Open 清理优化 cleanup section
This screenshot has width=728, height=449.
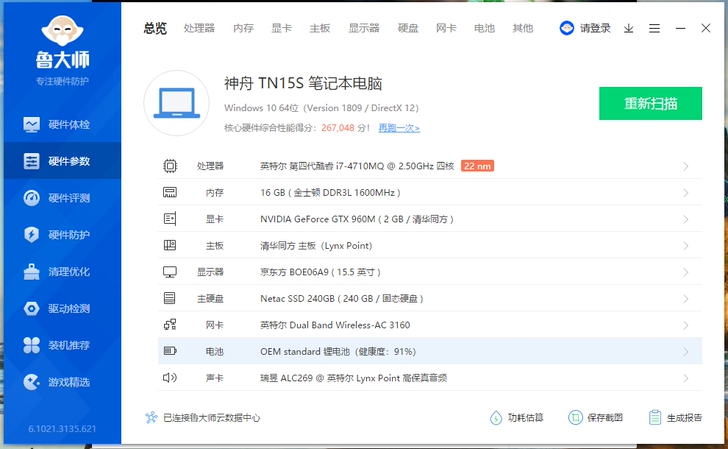pos(62,272)
